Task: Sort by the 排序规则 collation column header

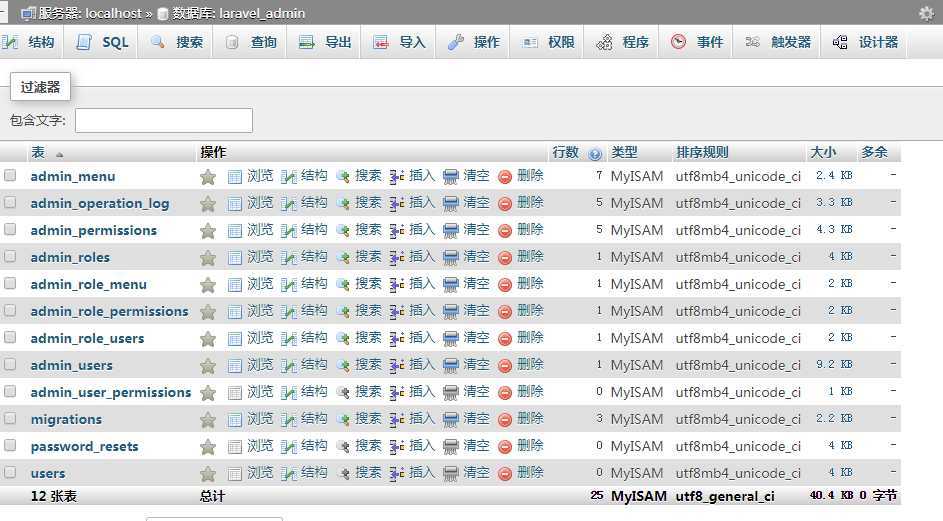Action: (702, 152)
